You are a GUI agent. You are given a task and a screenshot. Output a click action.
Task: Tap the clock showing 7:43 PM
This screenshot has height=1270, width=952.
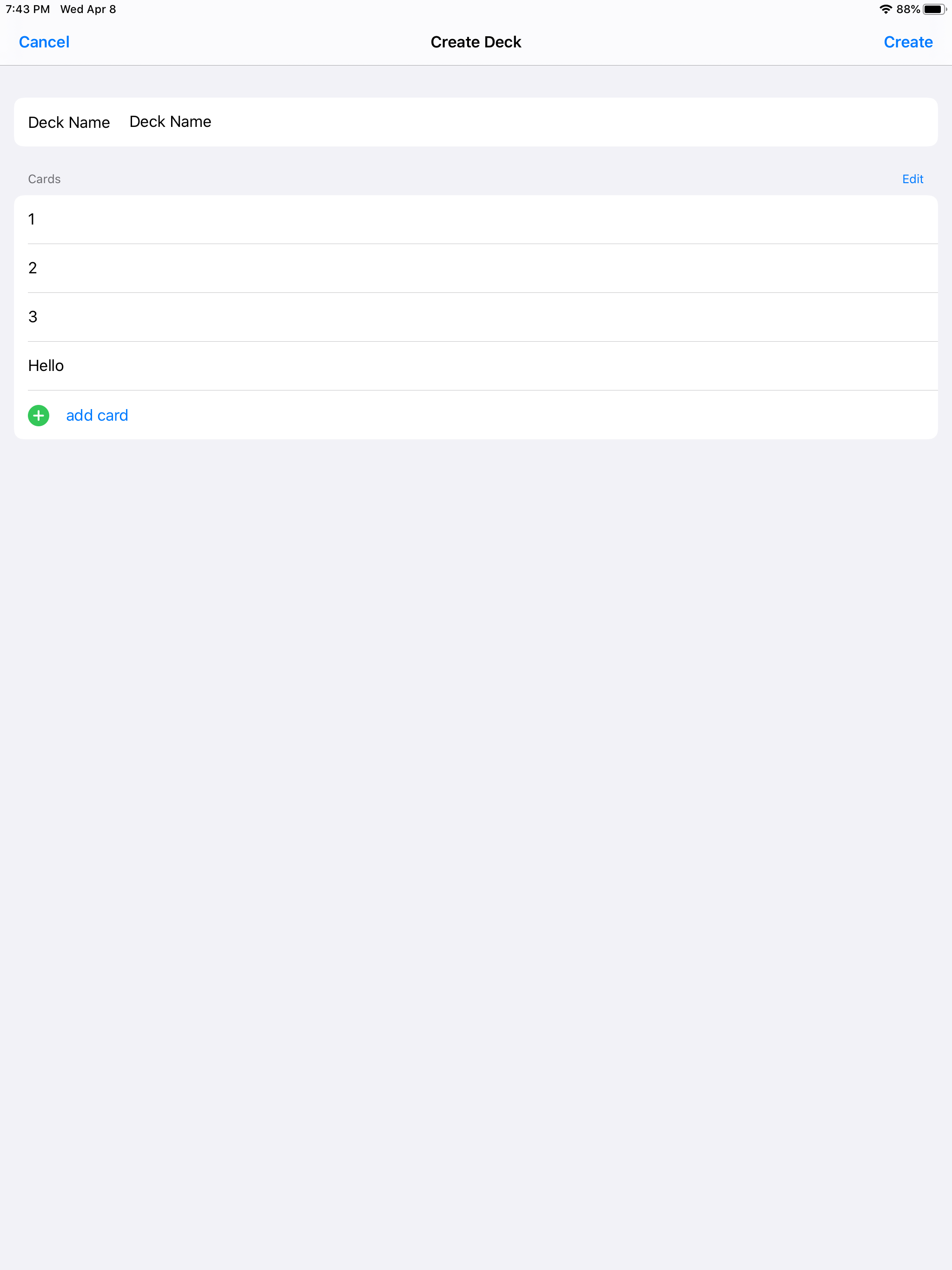pos(27,9)
